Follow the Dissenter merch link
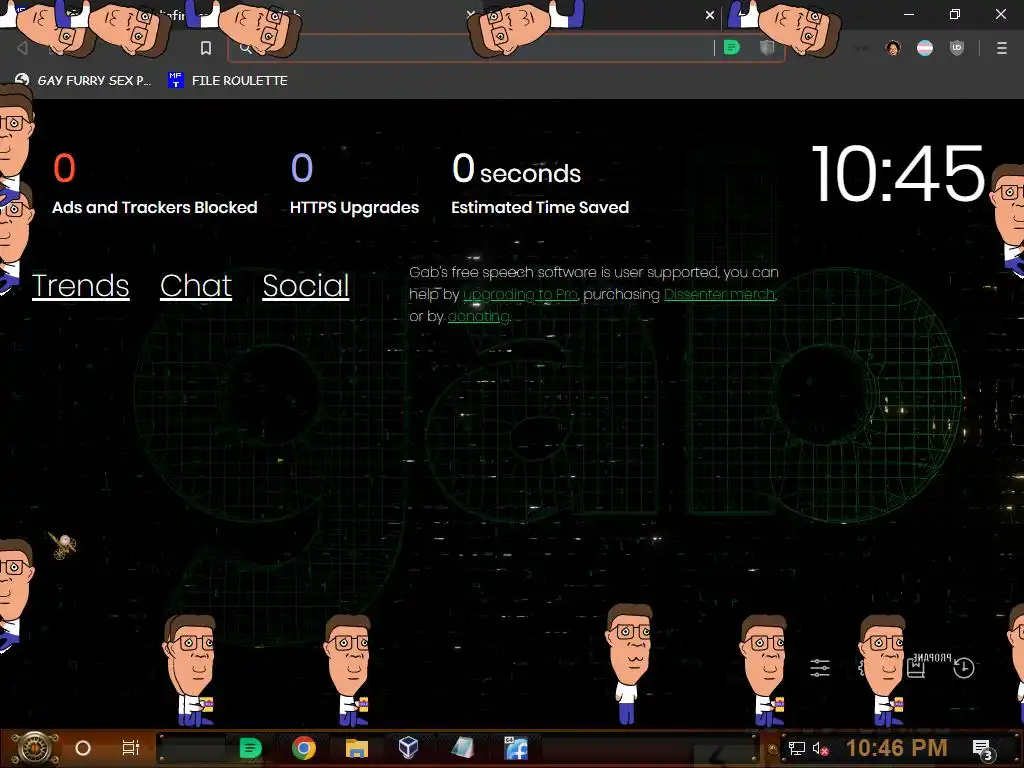 tap(720, 295)
